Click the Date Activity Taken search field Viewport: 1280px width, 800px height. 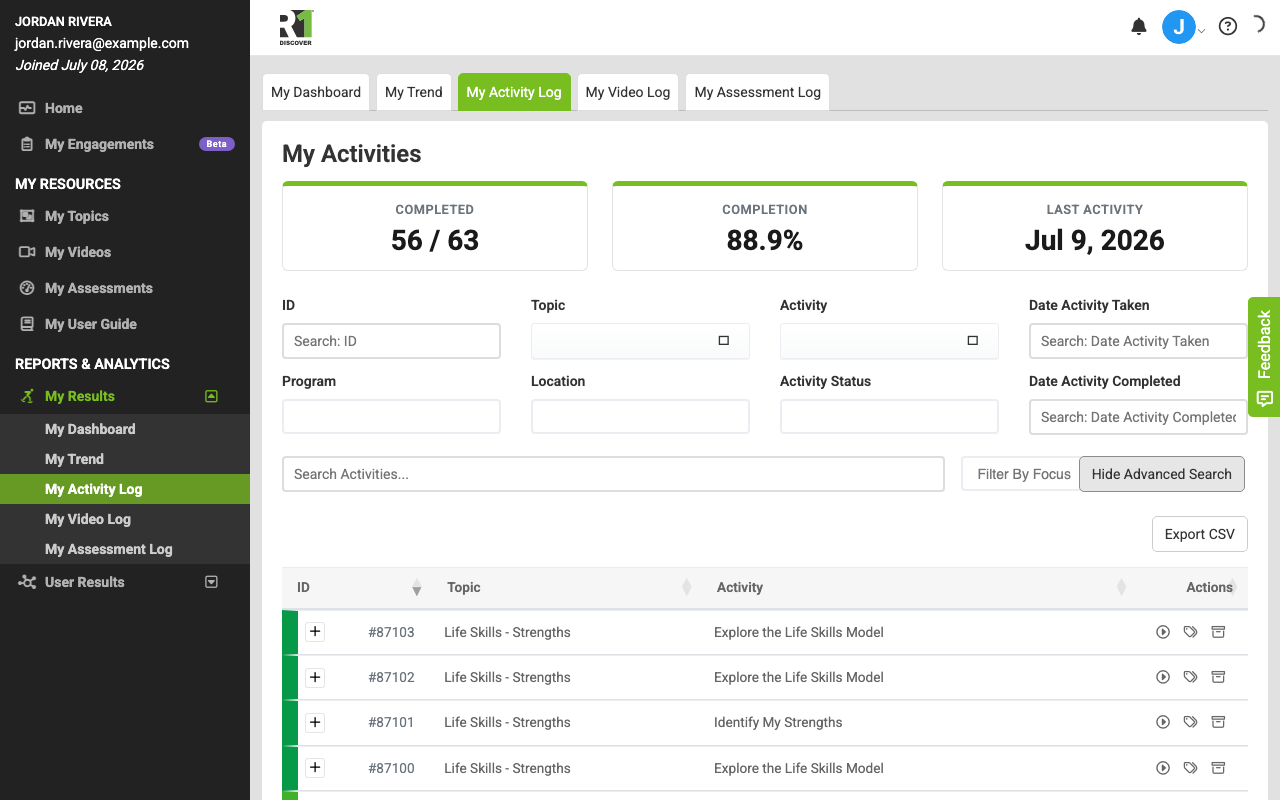pos(1138,341)
